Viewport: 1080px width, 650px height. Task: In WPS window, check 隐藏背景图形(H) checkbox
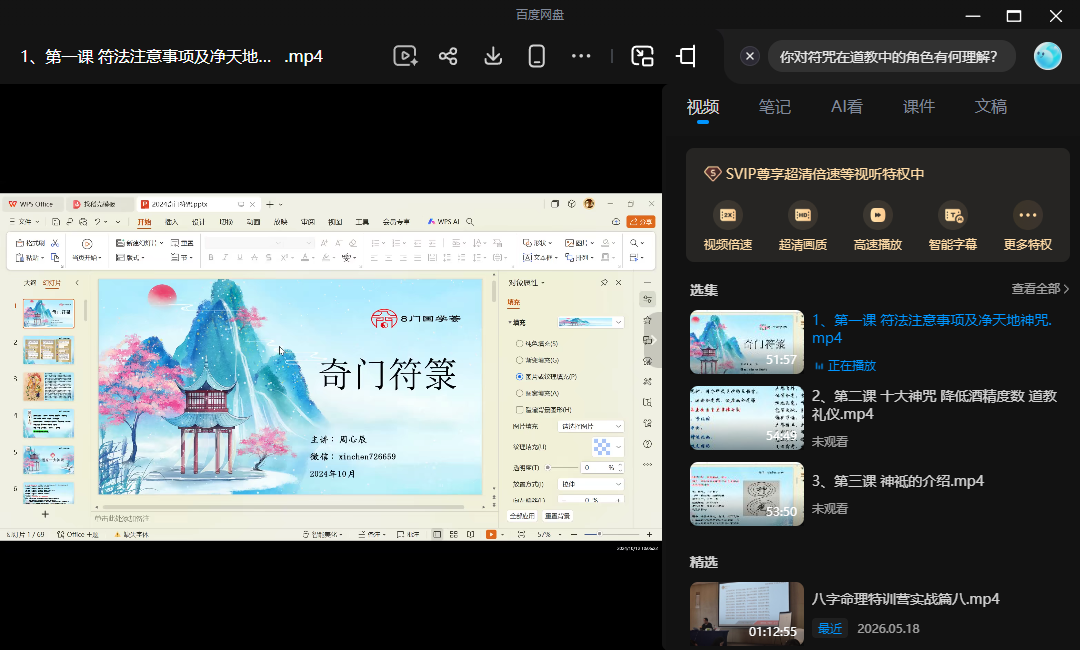[x=519, y=410]
